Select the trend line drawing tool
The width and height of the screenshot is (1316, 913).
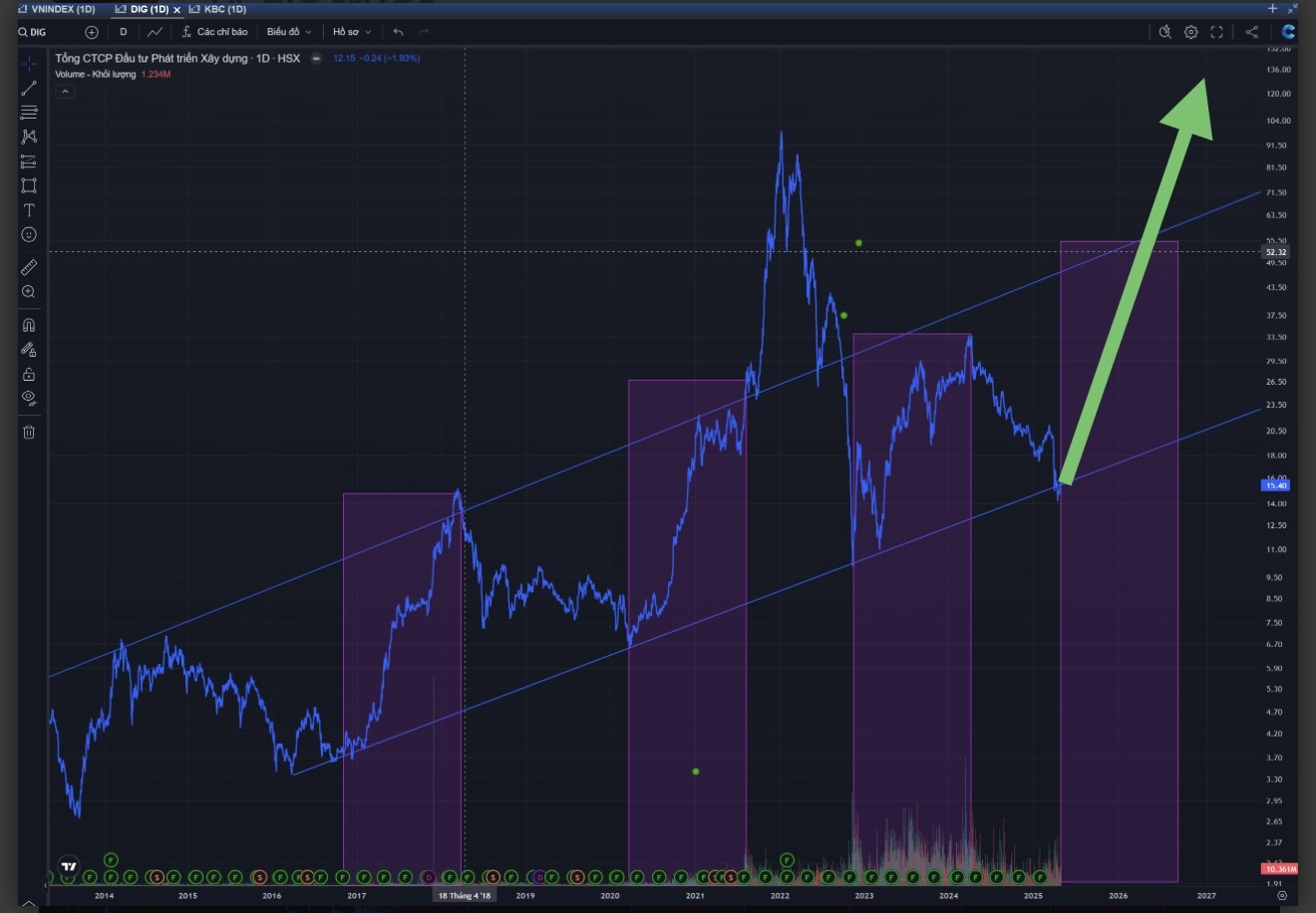tap(29, 88)
